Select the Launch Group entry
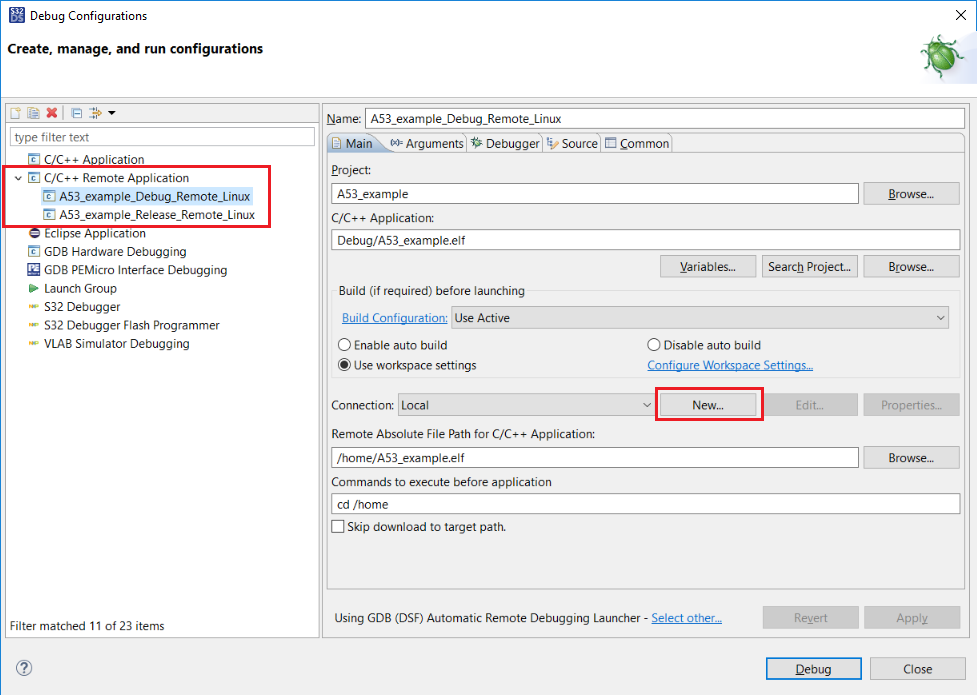The height and width of the screenshot is (695, 977). pos(80,288)
